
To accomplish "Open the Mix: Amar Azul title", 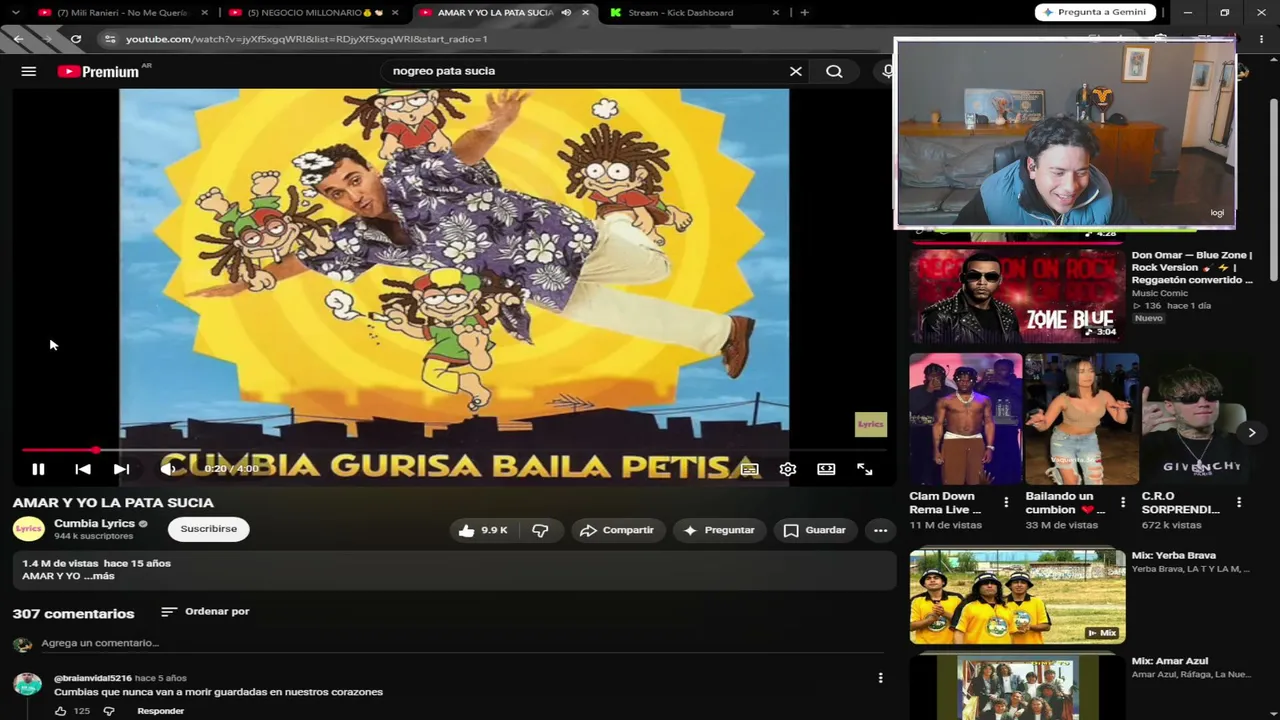I will click(x=1170, y=661).
